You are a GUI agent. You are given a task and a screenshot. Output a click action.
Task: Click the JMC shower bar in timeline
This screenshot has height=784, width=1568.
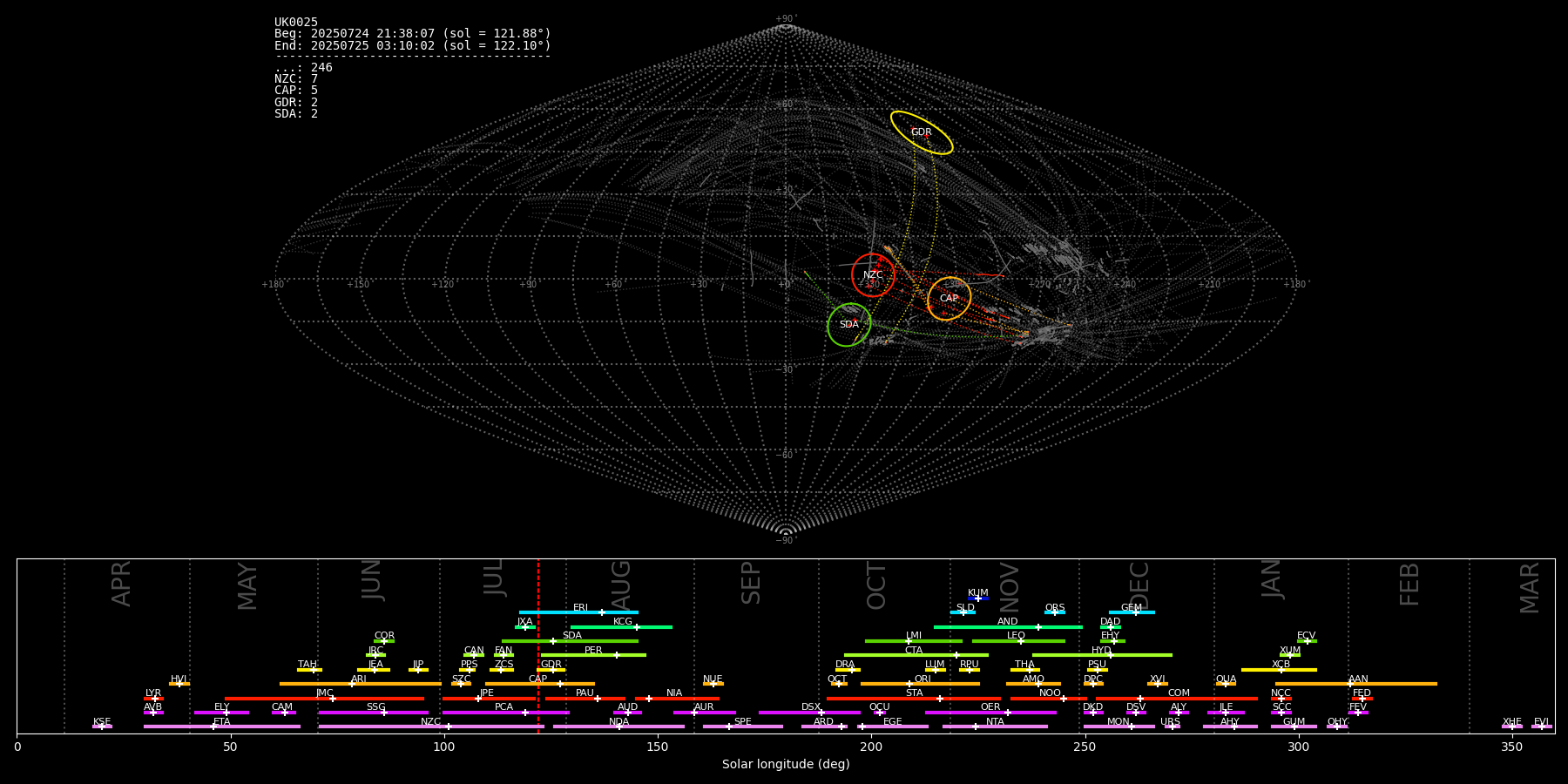324,699
